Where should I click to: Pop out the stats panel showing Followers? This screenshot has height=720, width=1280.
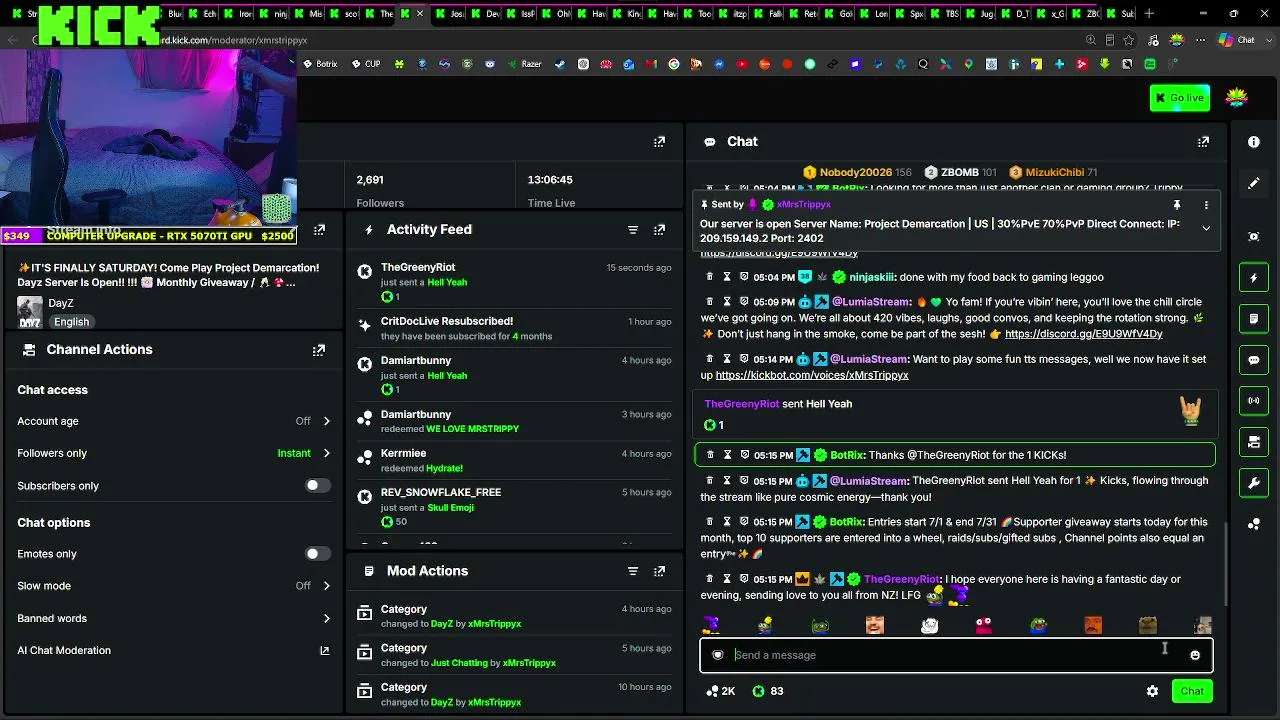[x=659, y=142]
